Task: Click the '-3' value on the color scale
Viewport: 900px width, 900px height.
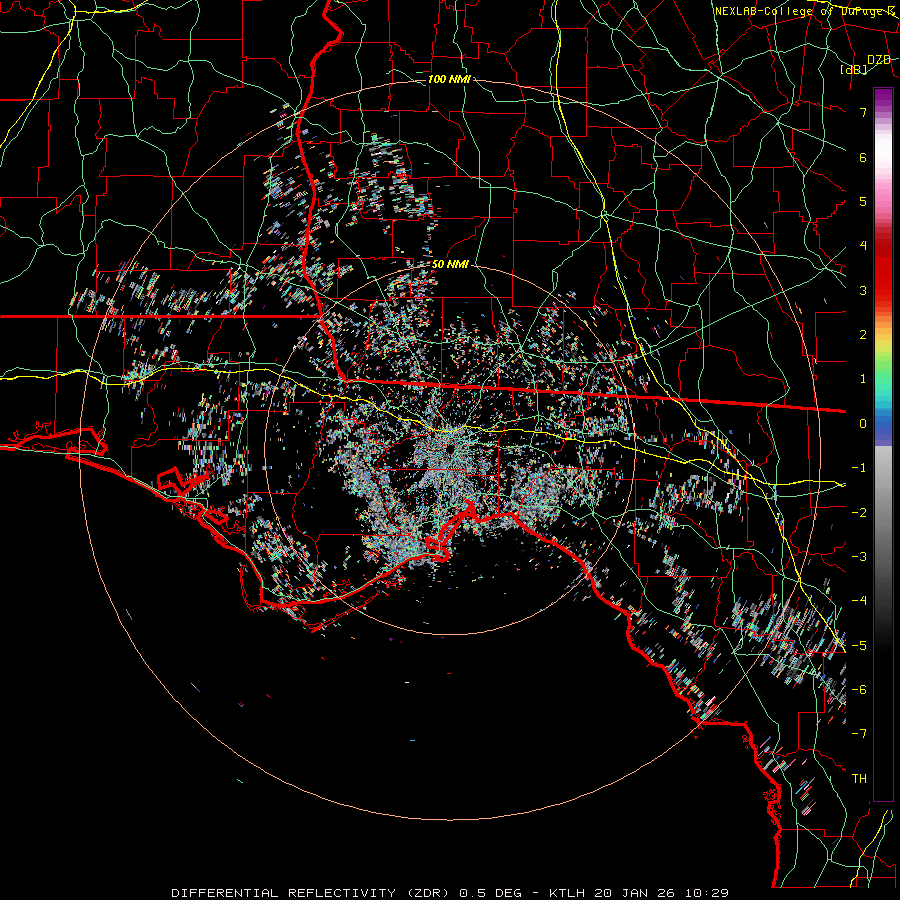Action: click(x=859, y=557)
